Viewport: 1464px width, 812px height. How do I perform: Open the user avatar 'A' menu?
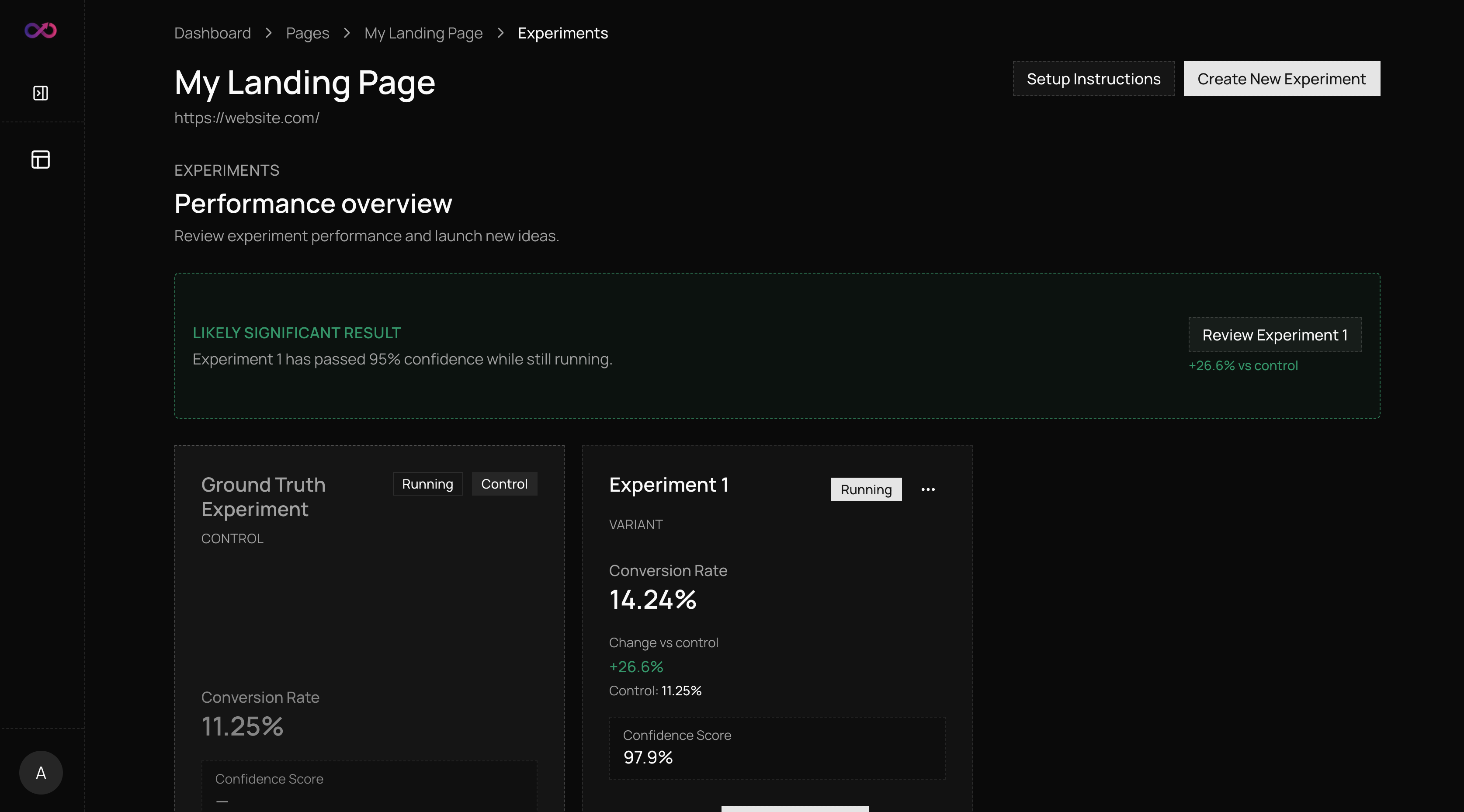tap(41, 772)
